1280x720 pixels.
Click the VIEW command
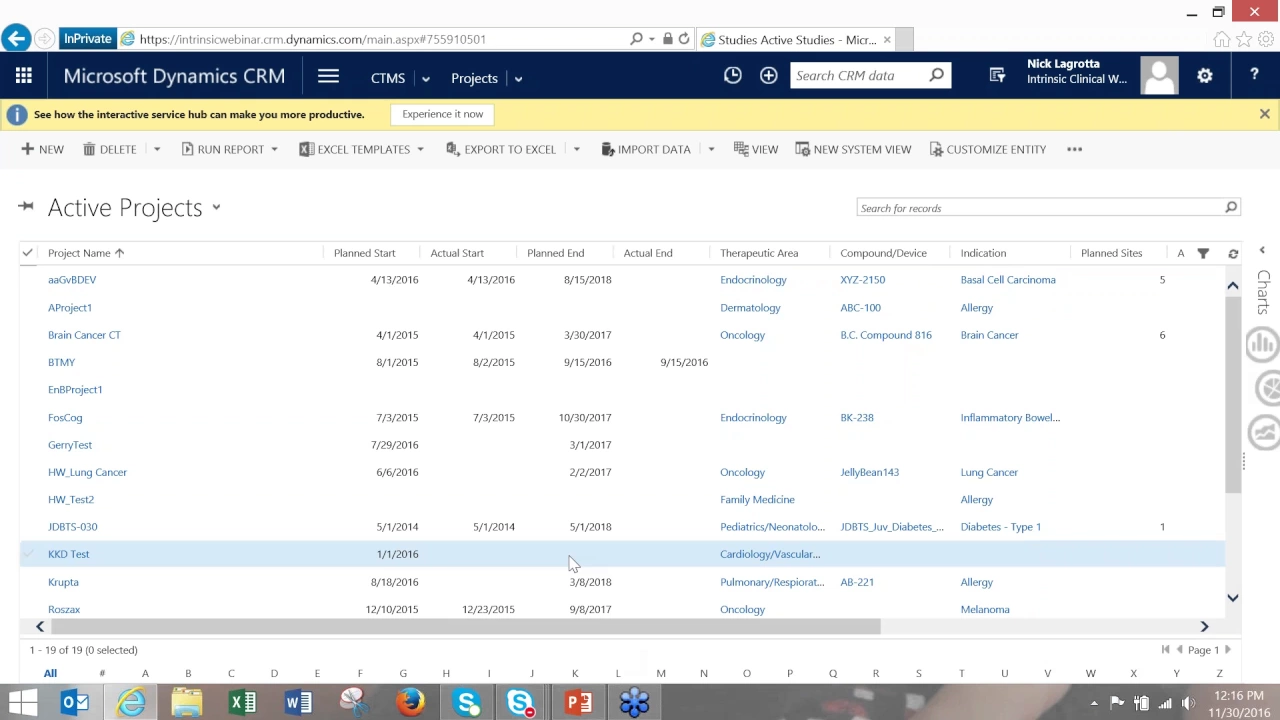pos(756,149)
